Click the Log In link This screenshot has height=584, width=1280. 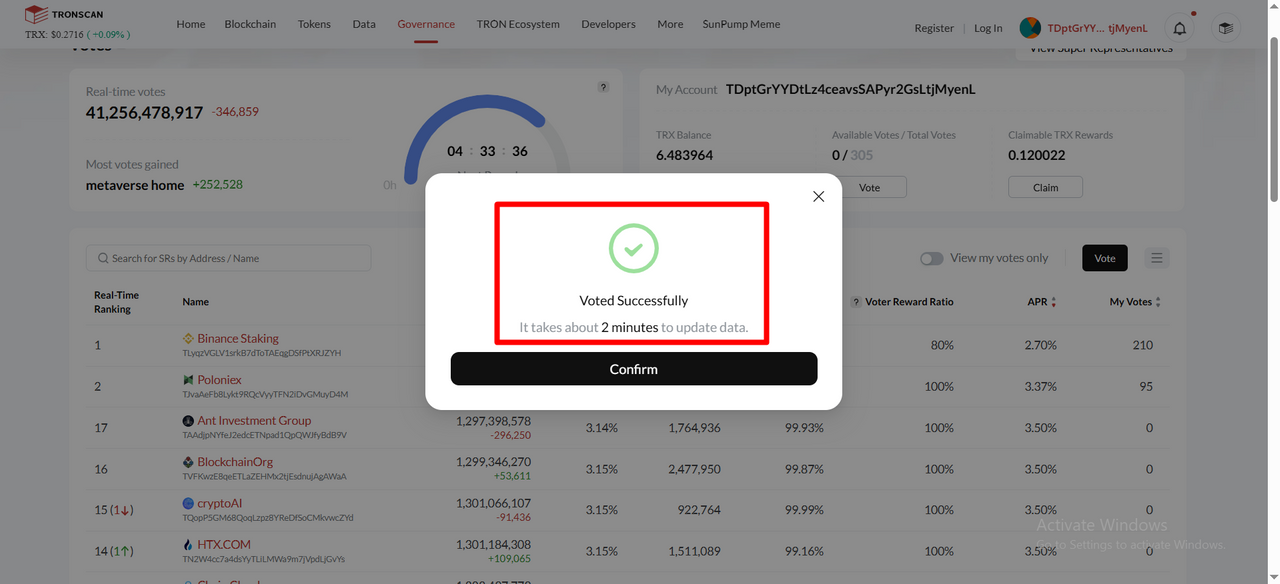coord(988,28)
